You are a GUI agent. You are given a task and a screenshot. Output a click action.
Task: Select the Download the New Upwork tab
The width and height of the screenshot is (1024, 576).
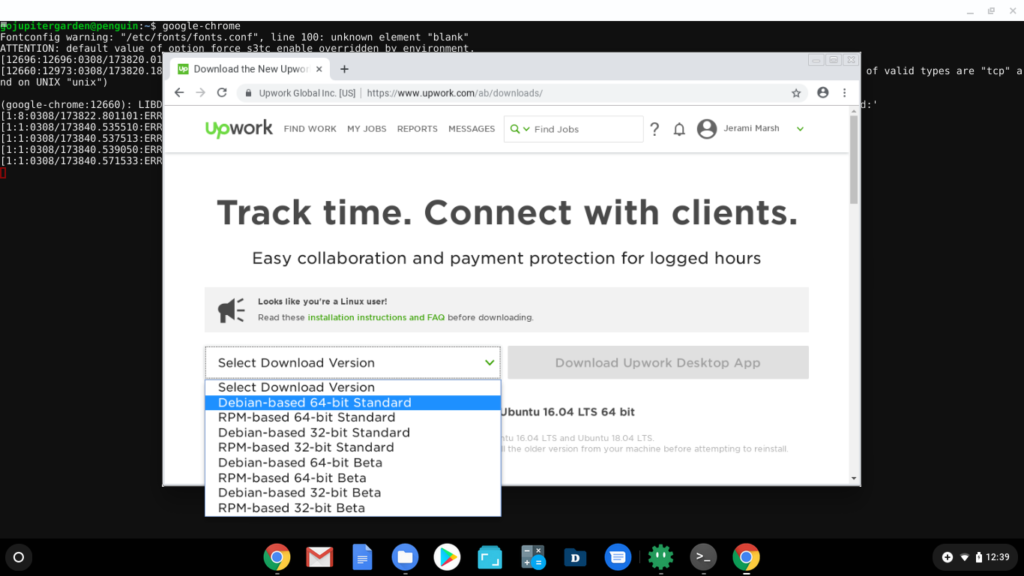[250, 69]
